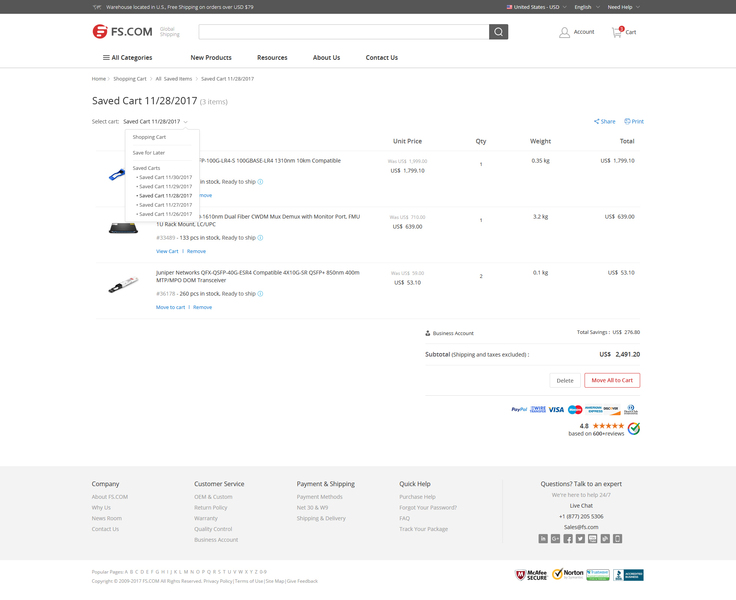Click the Juniper transceiver product thumbnail

point(123,285)
